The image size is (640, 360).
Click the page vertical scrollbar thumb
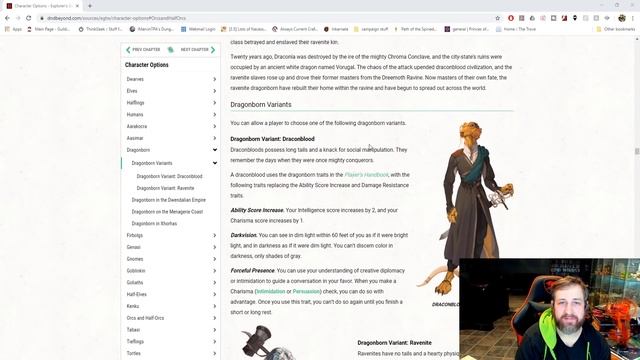637,151
